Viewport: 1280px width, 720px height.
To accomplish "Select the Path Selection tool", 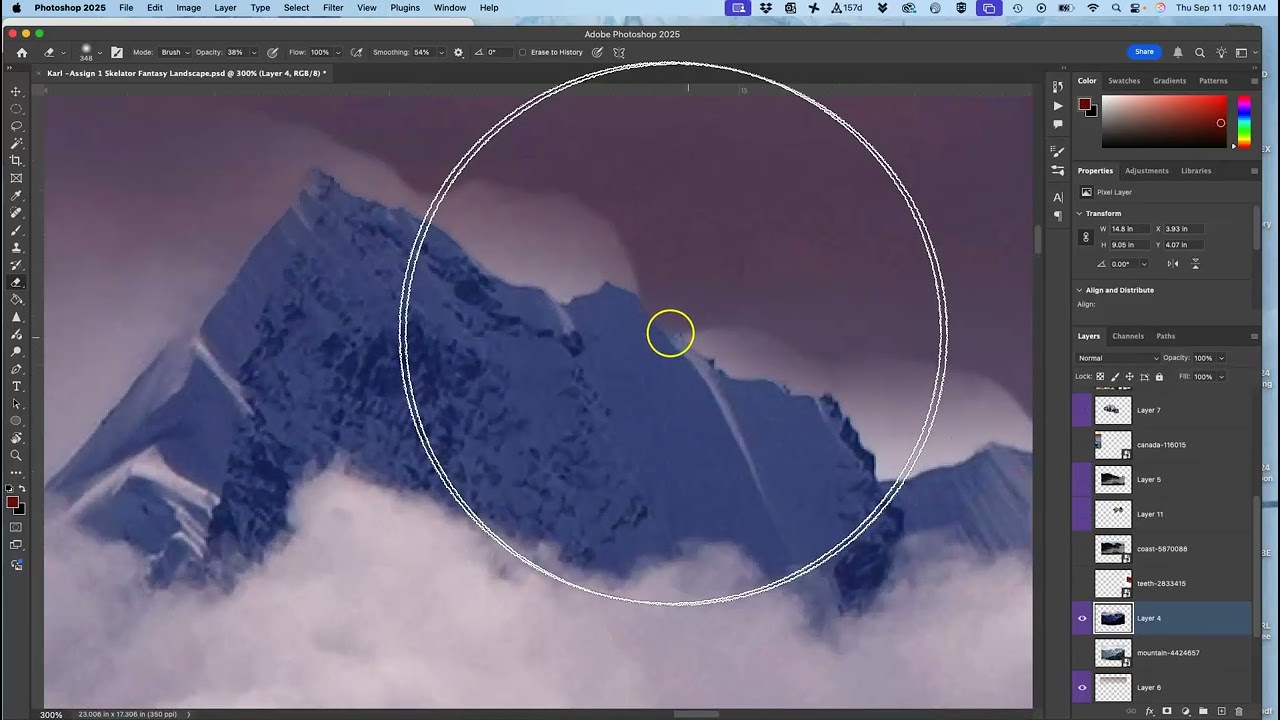I will pos(16,404).
